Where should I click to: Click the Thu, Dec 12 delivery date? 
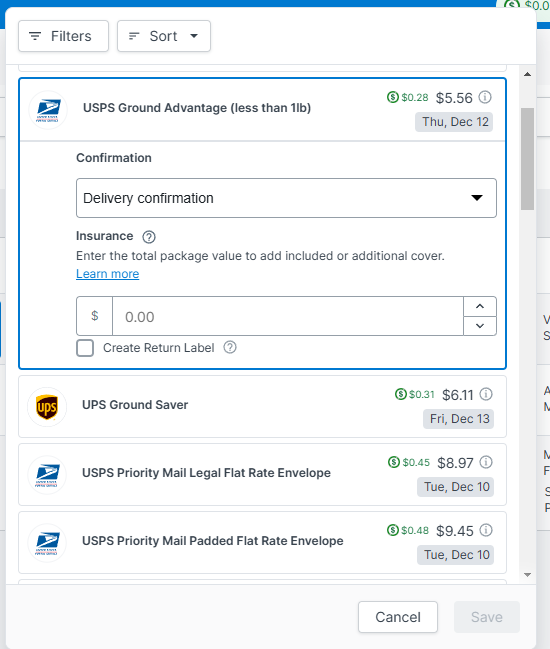point(454,122)
